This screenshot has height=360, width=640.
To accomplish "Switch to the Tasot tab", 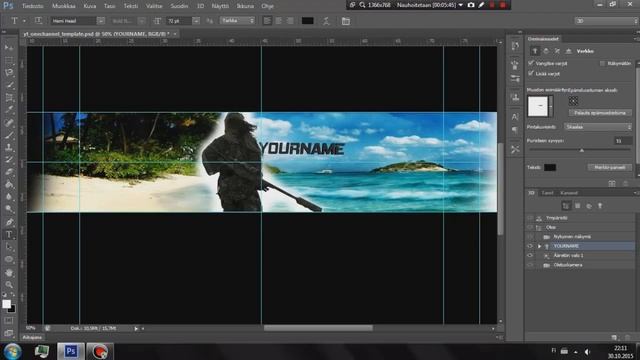I will pos(547,193).
